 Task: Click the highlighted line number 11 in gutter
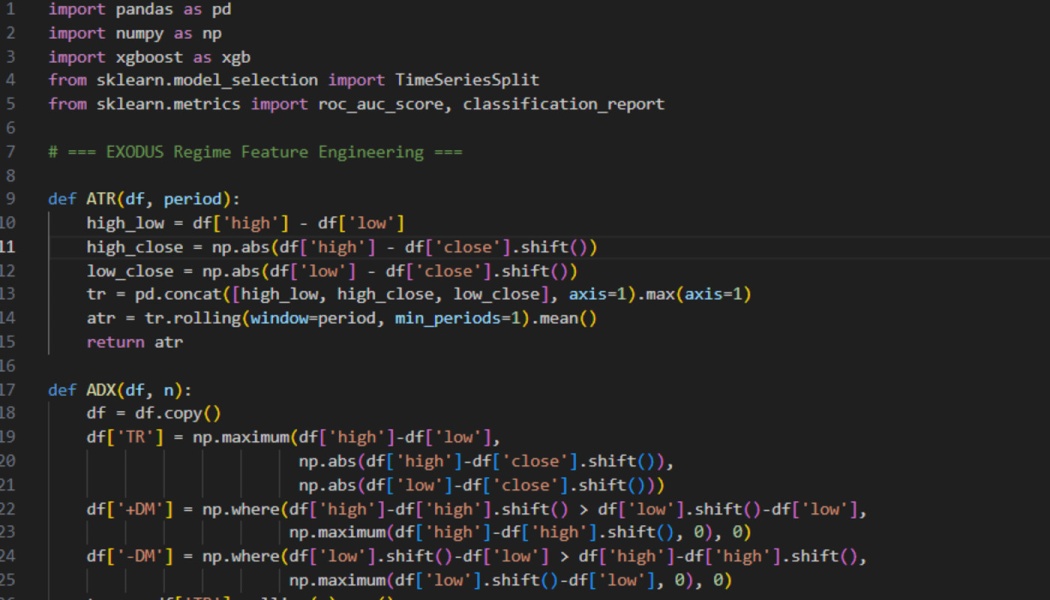point(7,247)
